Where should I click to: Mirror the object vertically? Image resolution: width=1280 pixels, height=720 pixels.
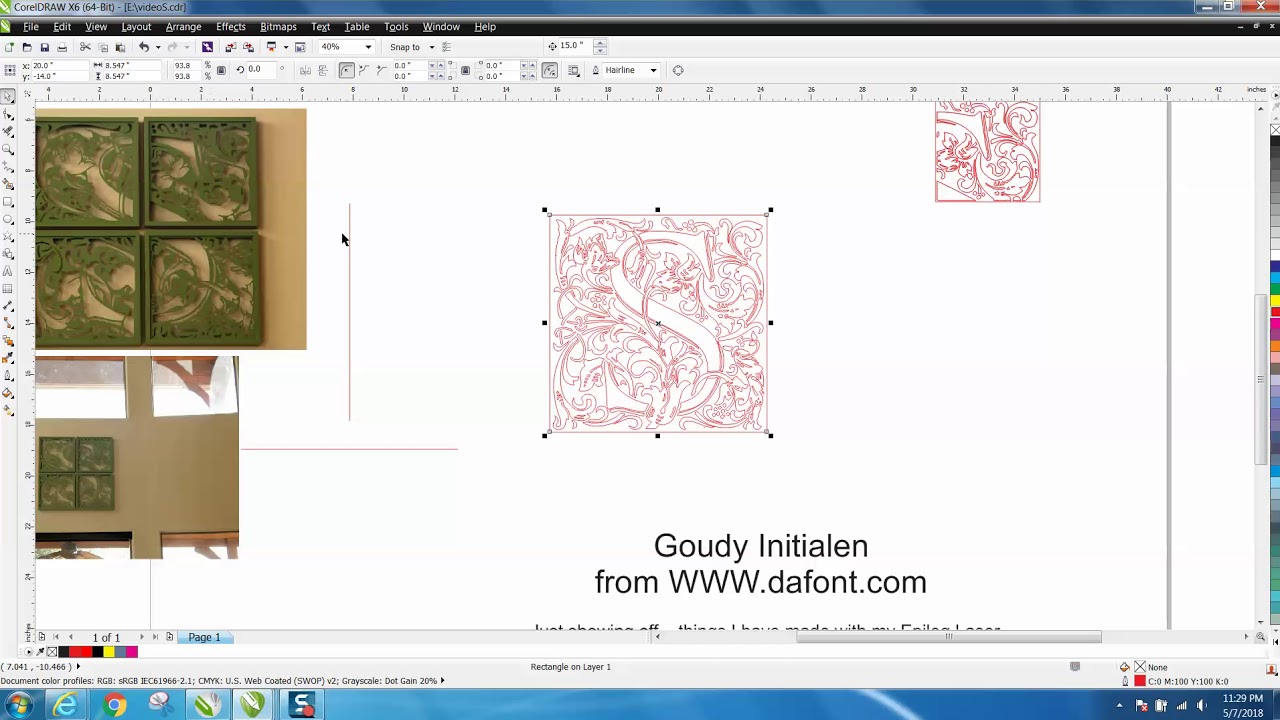click(x=322, y=70)
